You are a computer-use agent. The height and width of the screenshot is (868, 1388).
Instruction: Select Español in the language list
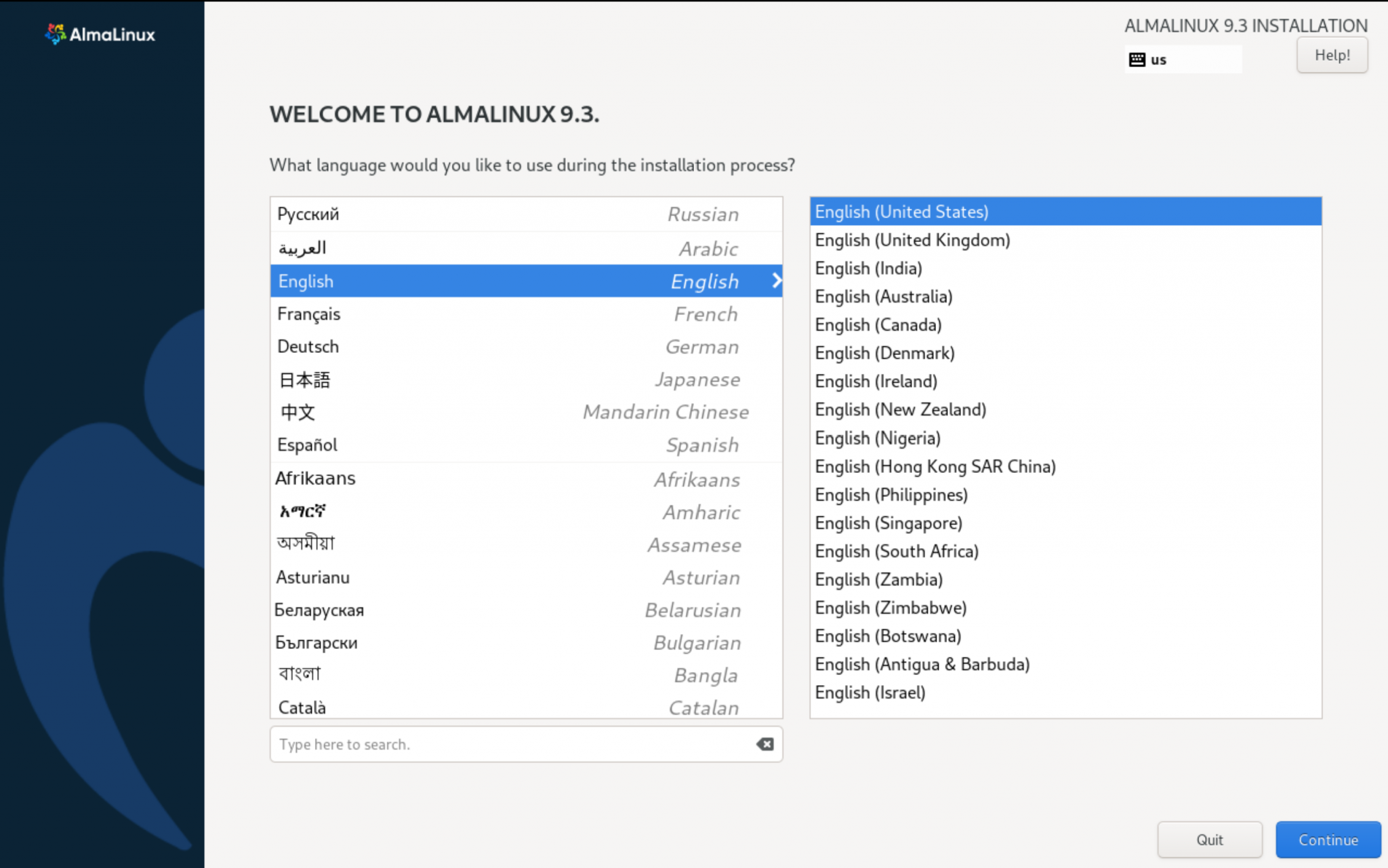click(x=474, y=445)
